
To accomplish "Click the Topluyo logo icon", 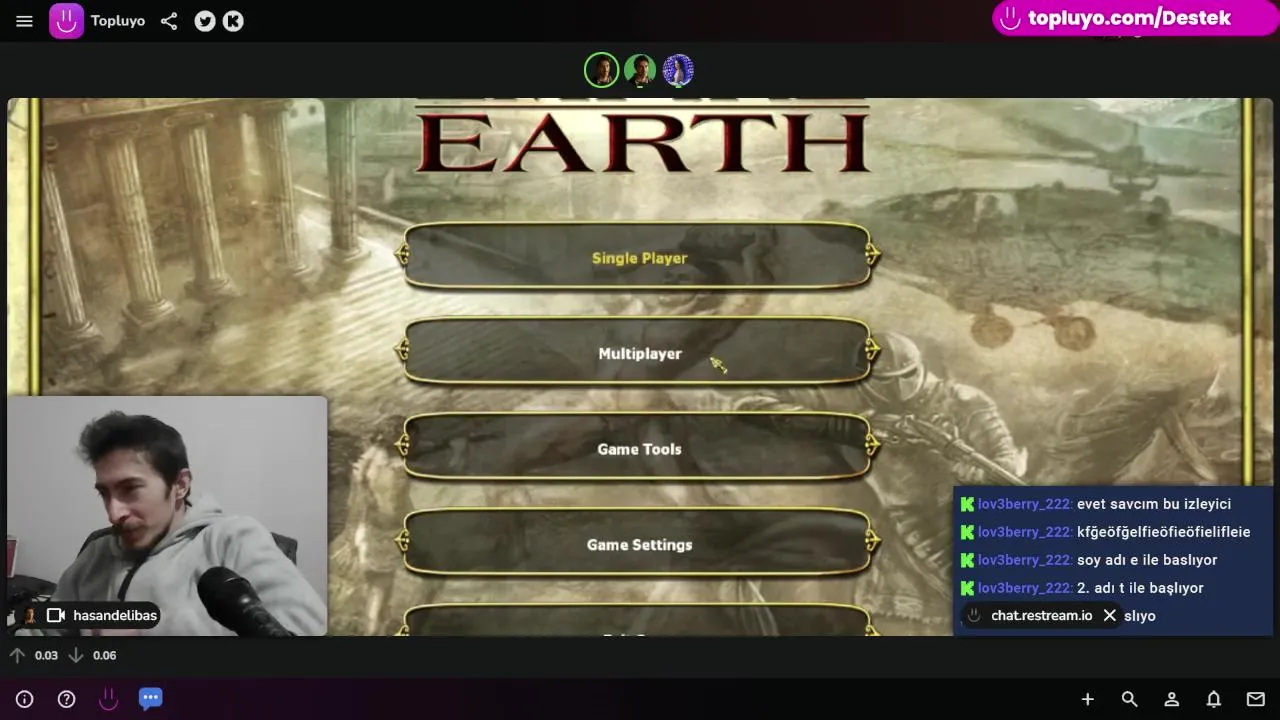I will (x=67, y=21).
